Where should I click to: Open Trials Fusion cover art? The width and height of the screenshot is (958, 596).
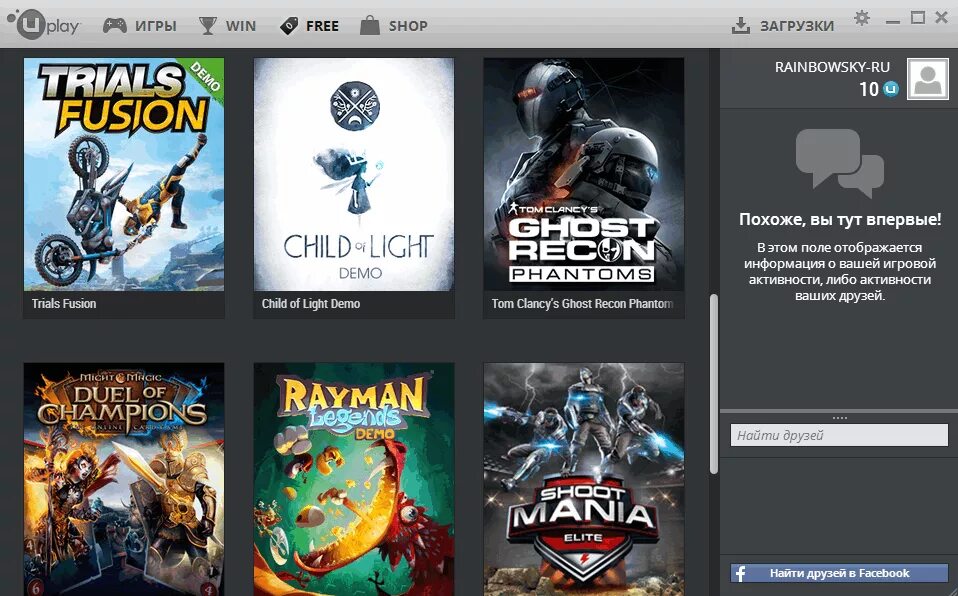pyautogui.click(x=124, y=174)
